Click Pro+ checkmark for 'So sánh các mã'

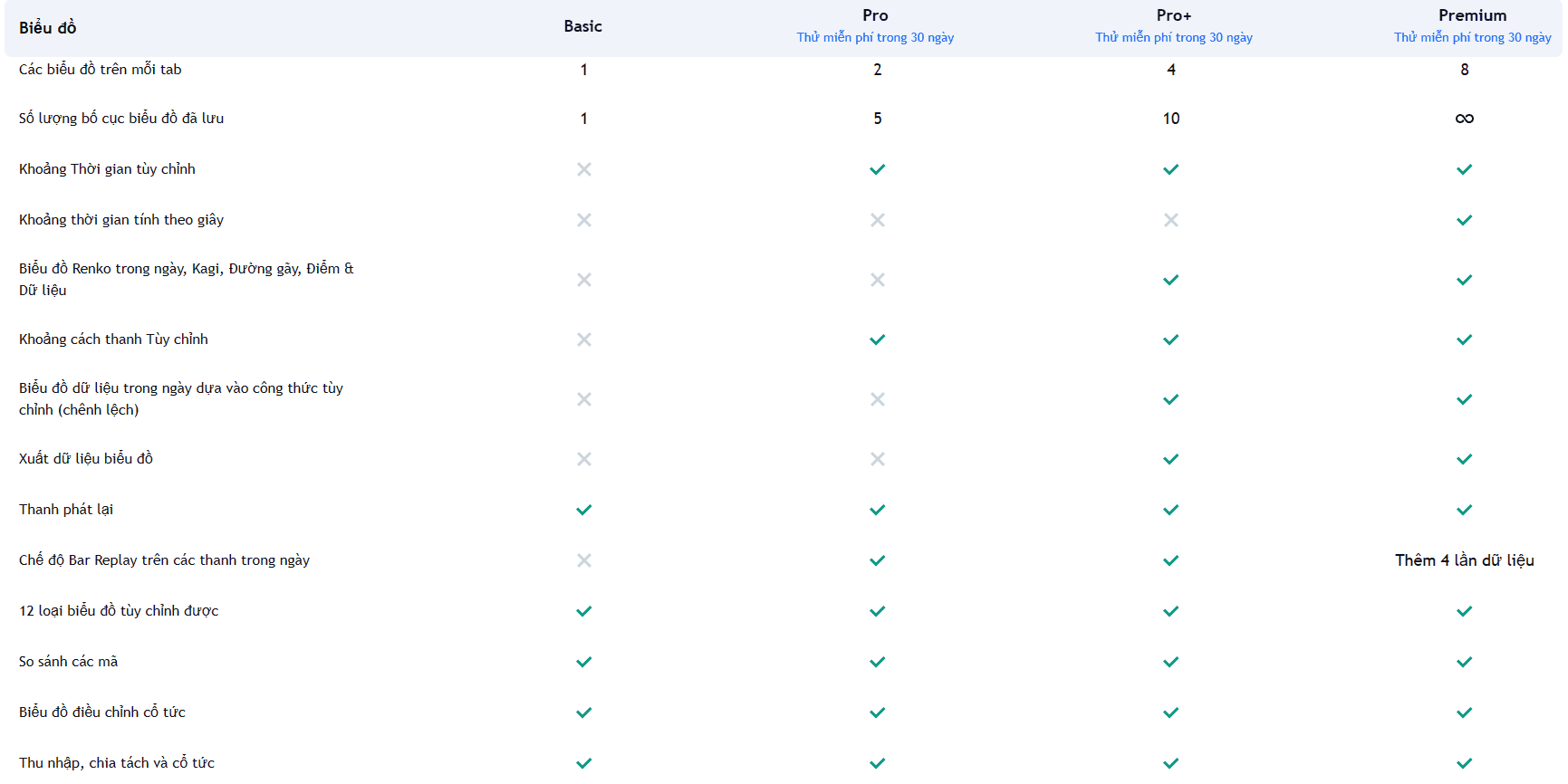(x=1171, y=662)
